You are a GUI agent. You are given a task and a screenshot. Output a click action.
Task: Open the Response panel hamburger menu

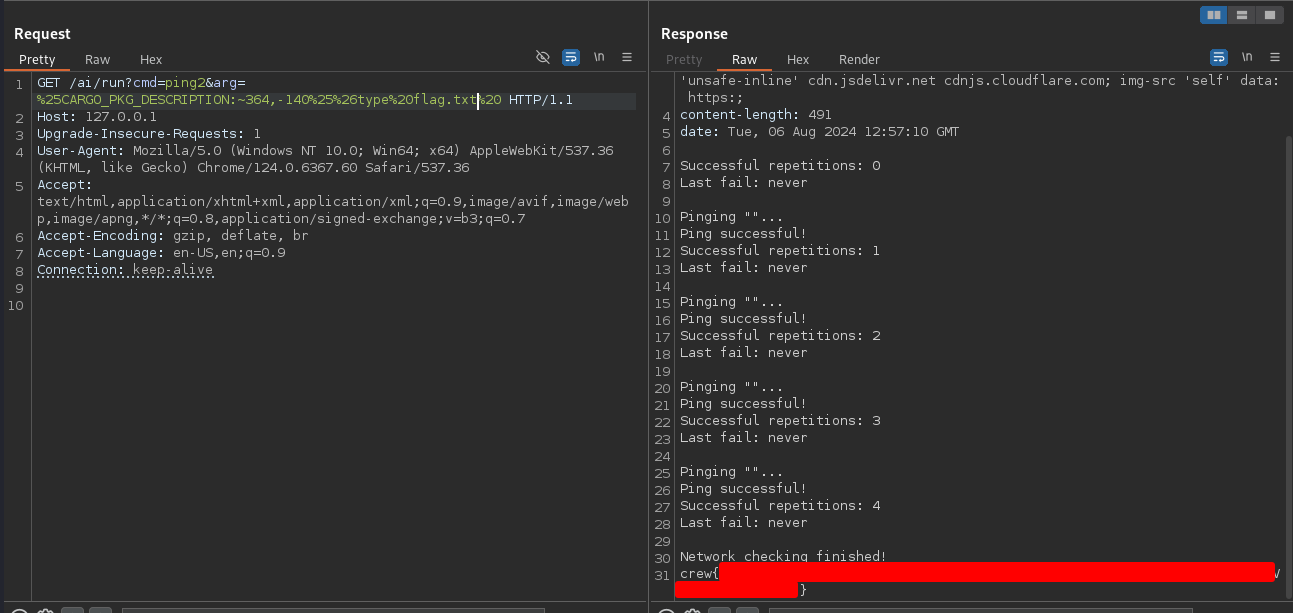1275,57
